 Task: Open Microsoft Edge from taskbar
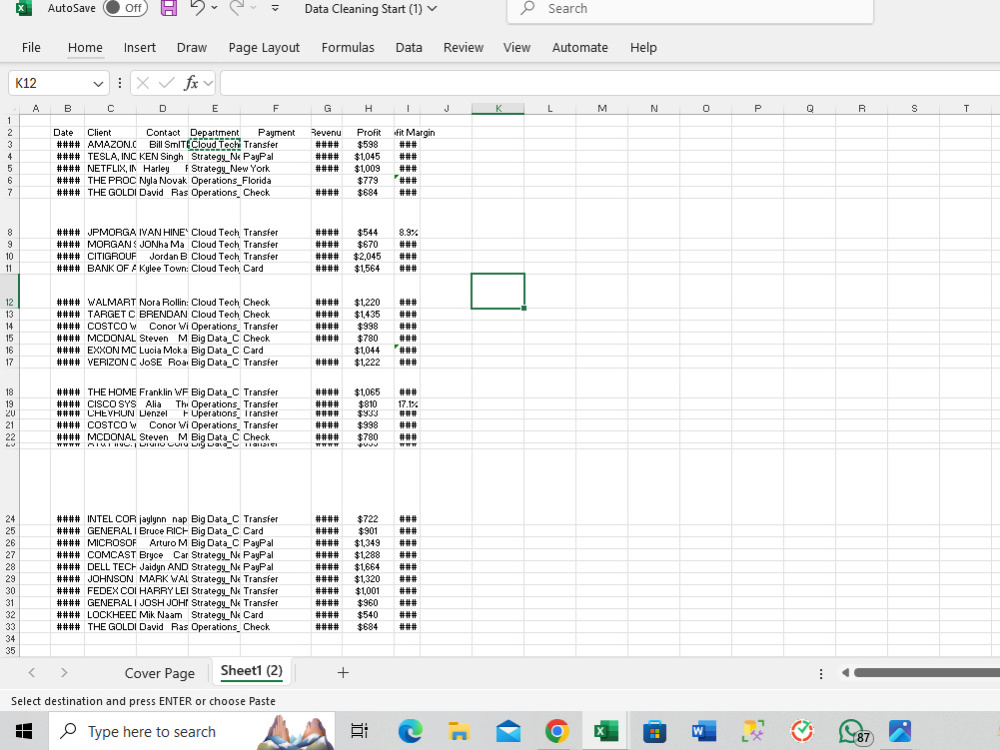pyautogui.click(x=409, y=731)
